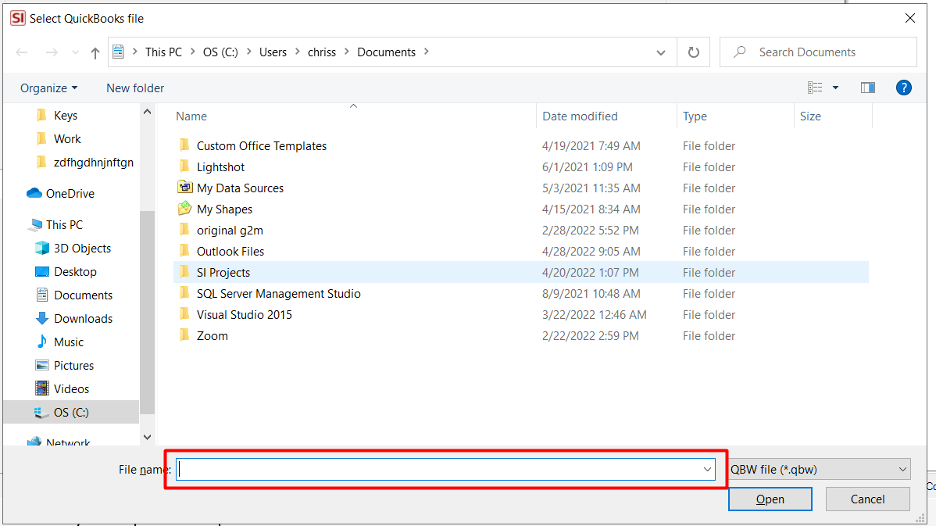Select the Custom Office Templates folder
Screen dimensions: 936x526
(261, 146)
